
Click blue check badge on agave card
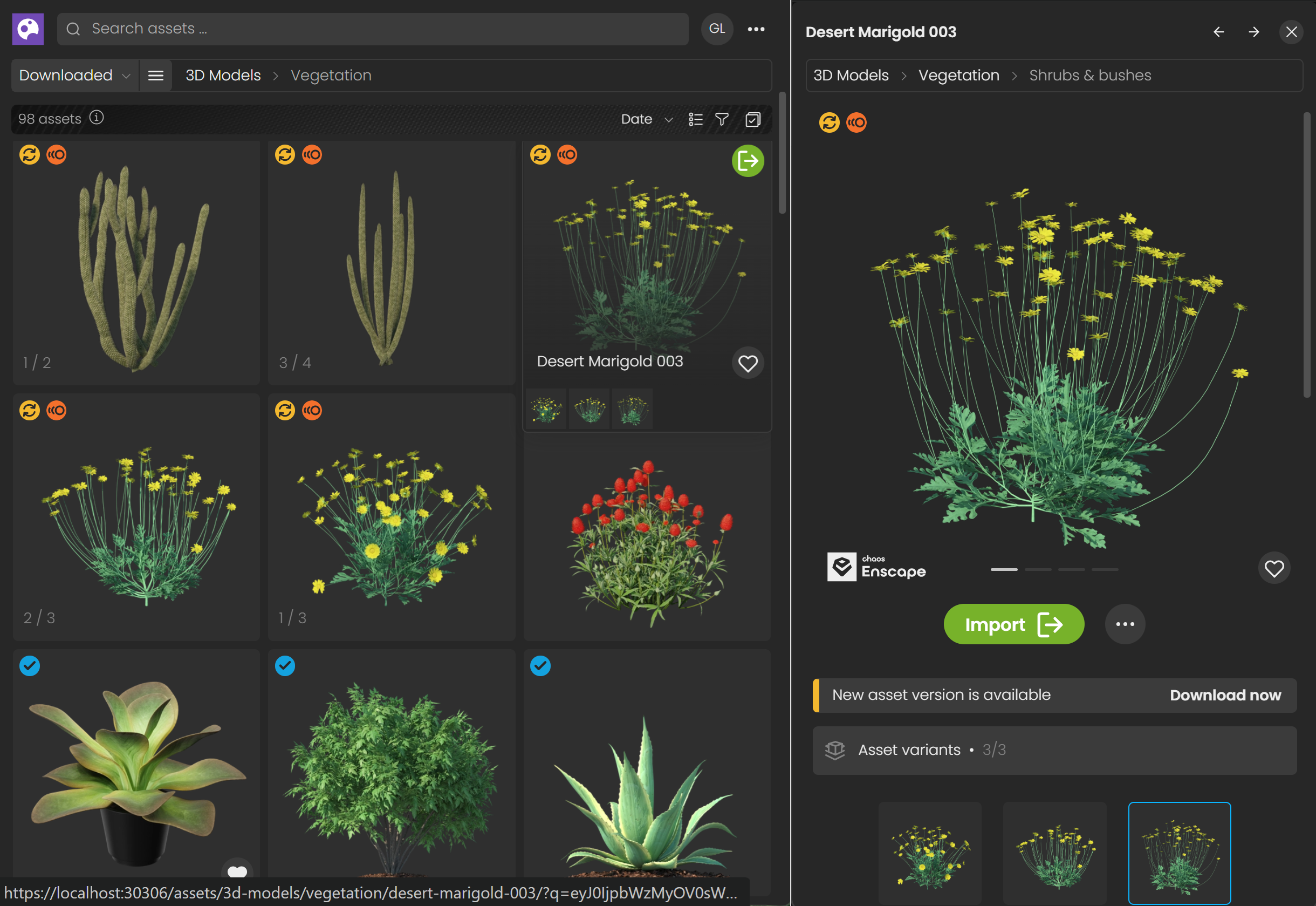pyautogui.click(x=540, y=665)
